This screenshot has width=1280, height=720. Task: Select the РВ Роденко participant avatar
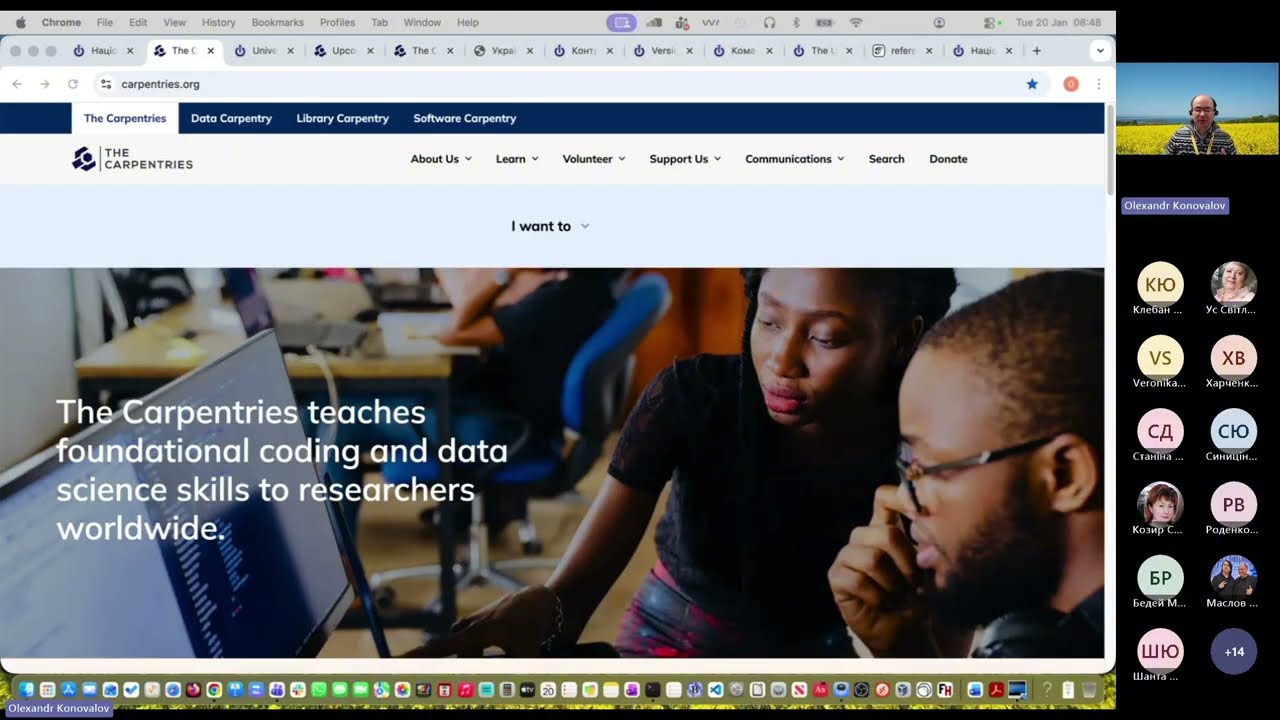1234,505
